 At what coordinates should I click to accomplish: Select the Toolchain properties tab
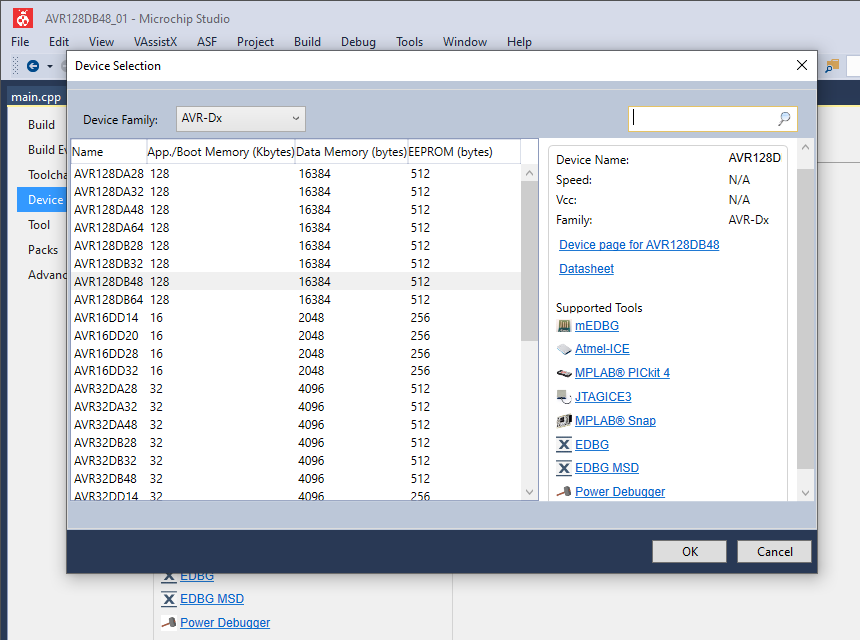point(42,174)
